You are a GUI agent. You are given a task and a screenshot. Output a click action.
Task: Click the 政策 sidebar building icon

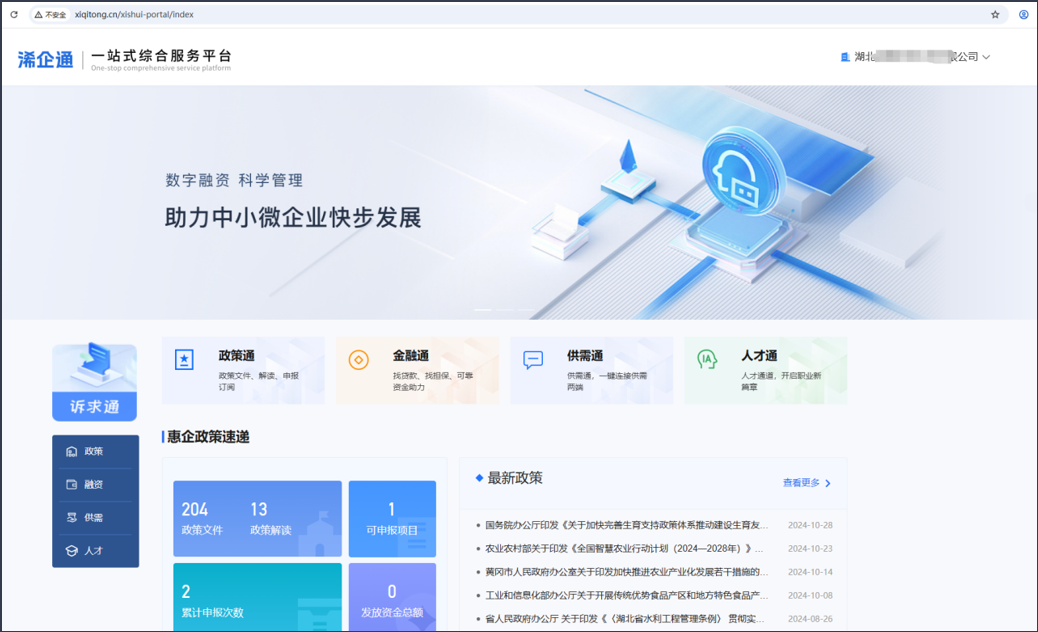[x=71, y=451]
